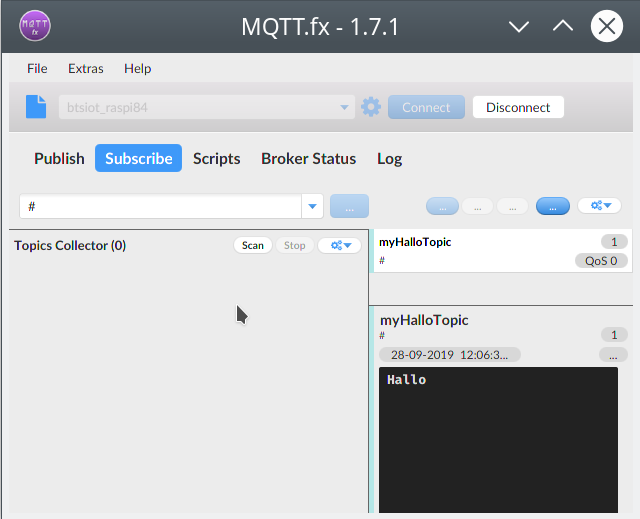Maximize the MQTT.fx window
Viewport: 640px width, 519px height.
point(563,27)
